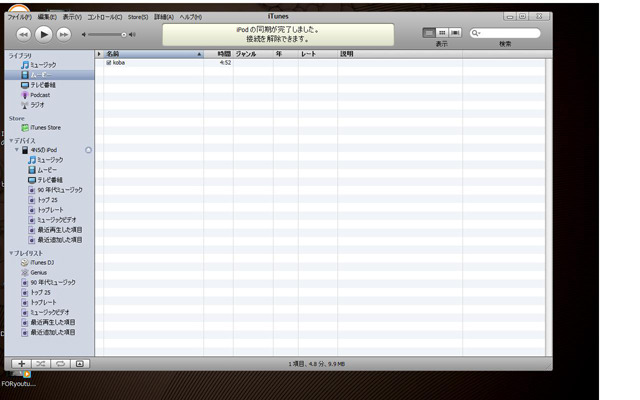Open the 表示 menu
This screenshot has width=640, height=400.
pyautogui.click(x=72, y=17)
